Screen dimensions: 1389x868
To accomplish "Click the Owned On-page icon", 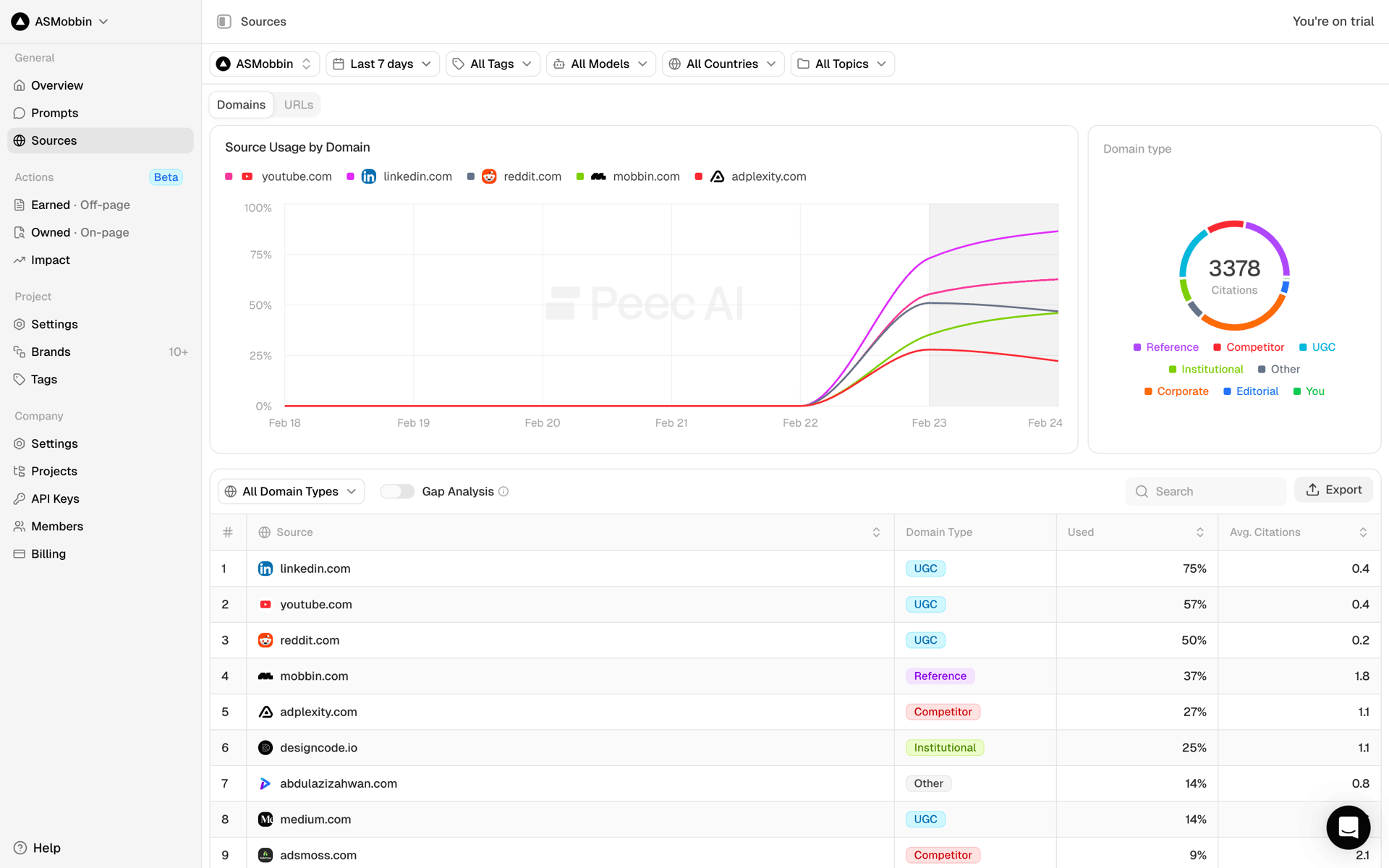I will (x=20, y=232).
